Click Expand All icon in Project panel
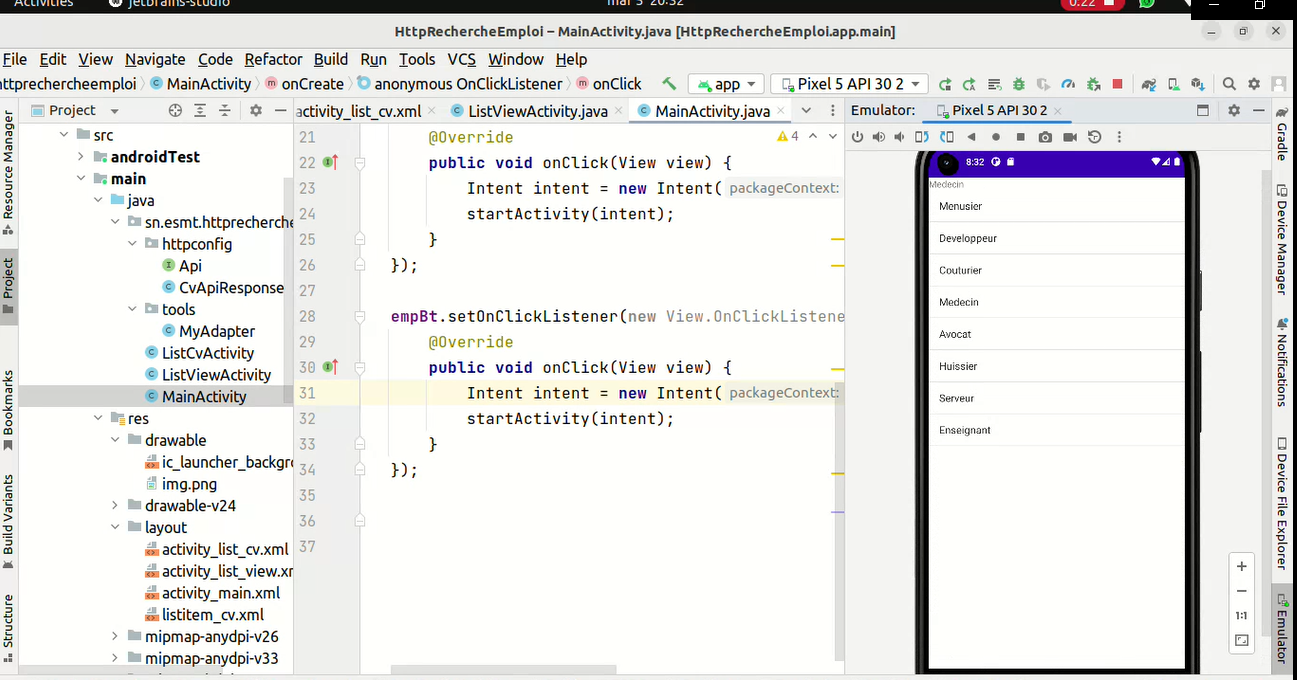The height and width of the screenshot is (680, 1297). [x=200, y=111]
